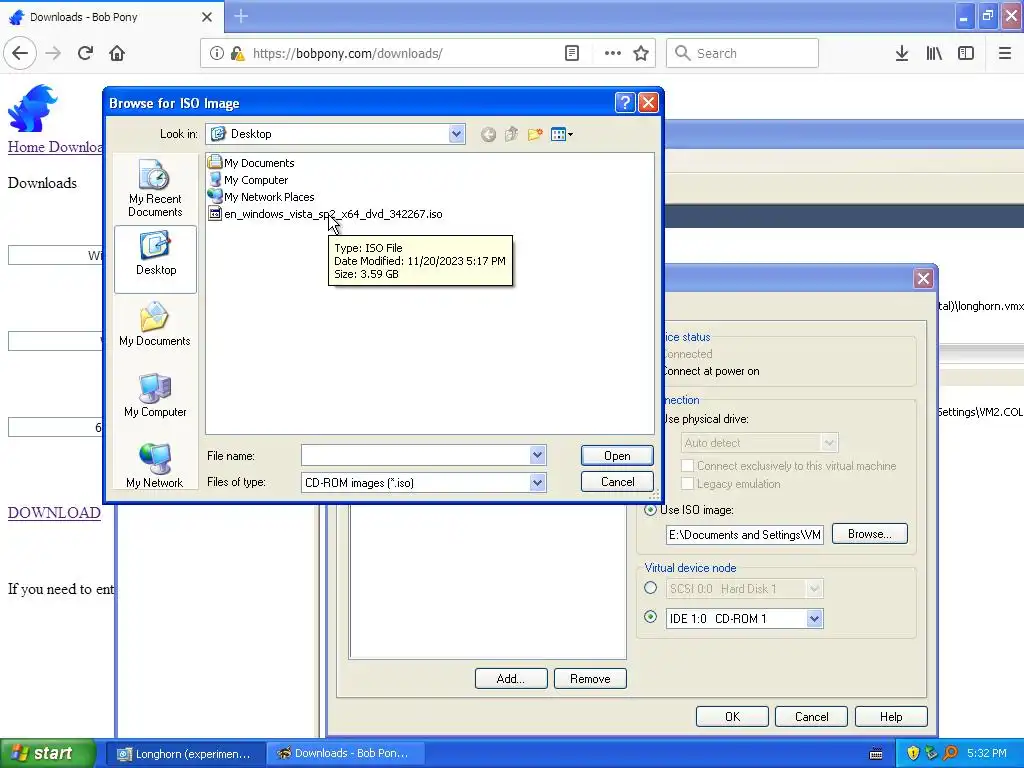The width and height of the screenshot is (1024, 768).
Task: Expand the Look in dropdown
Action: (x=456, y=134)
